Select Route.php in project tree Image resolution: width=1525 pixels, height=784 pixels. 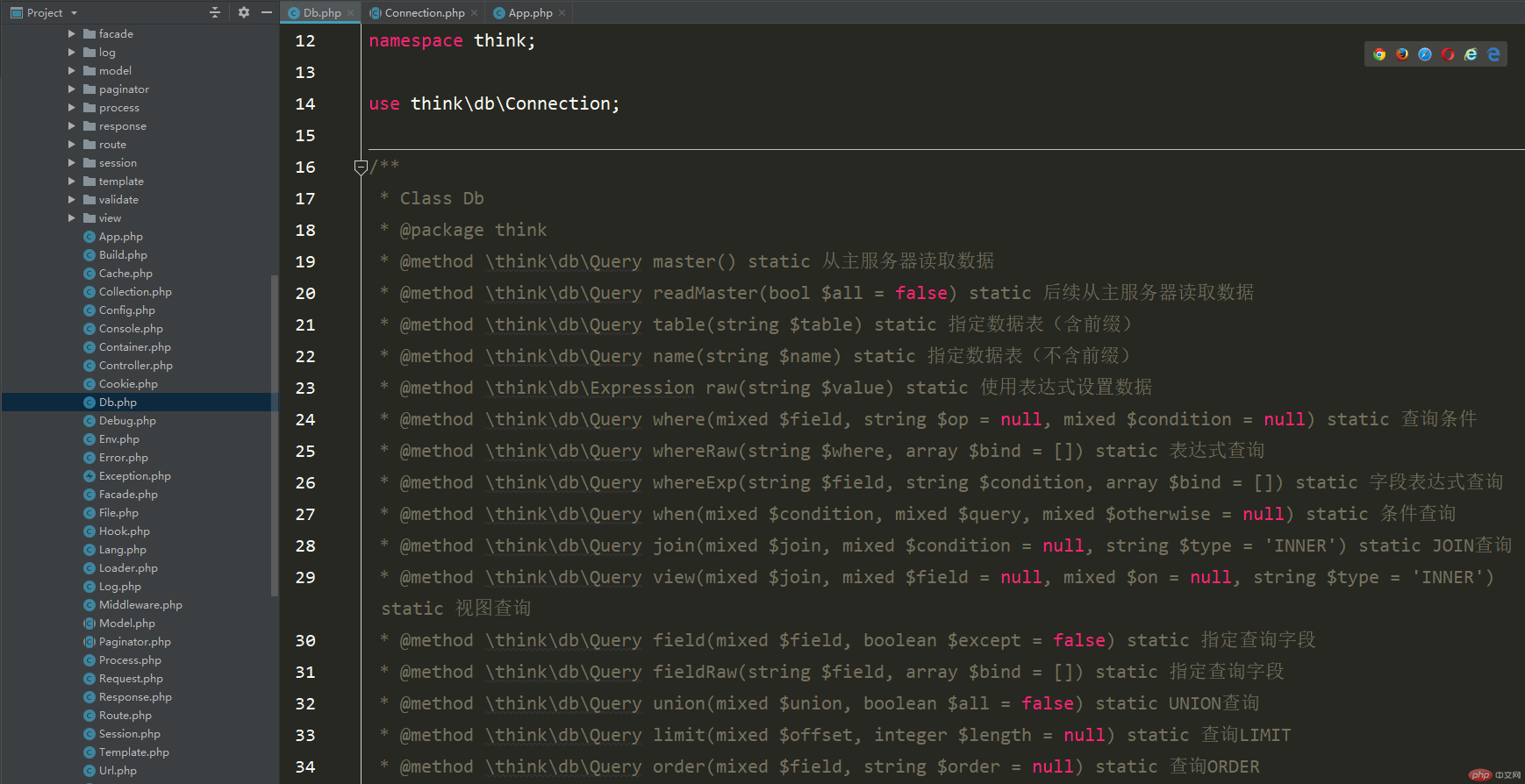pos(118,716)
